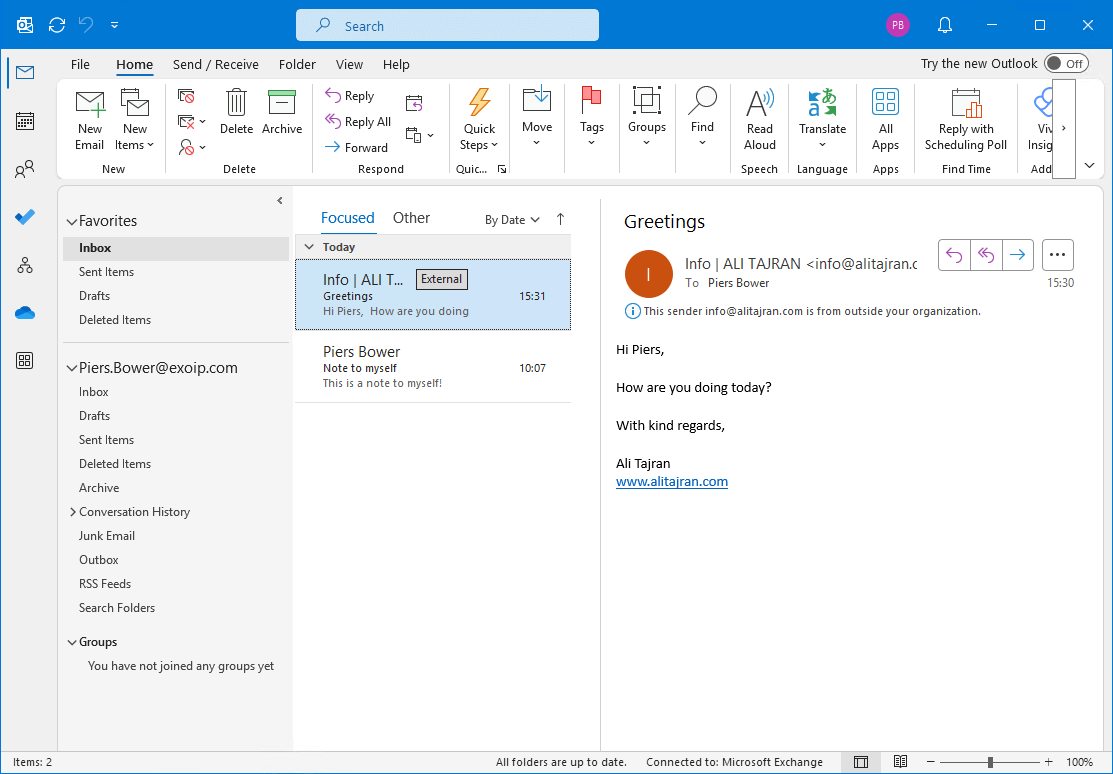Open the People contacts icon
The height and width of the screenshot is (774, 1113).
25,170
